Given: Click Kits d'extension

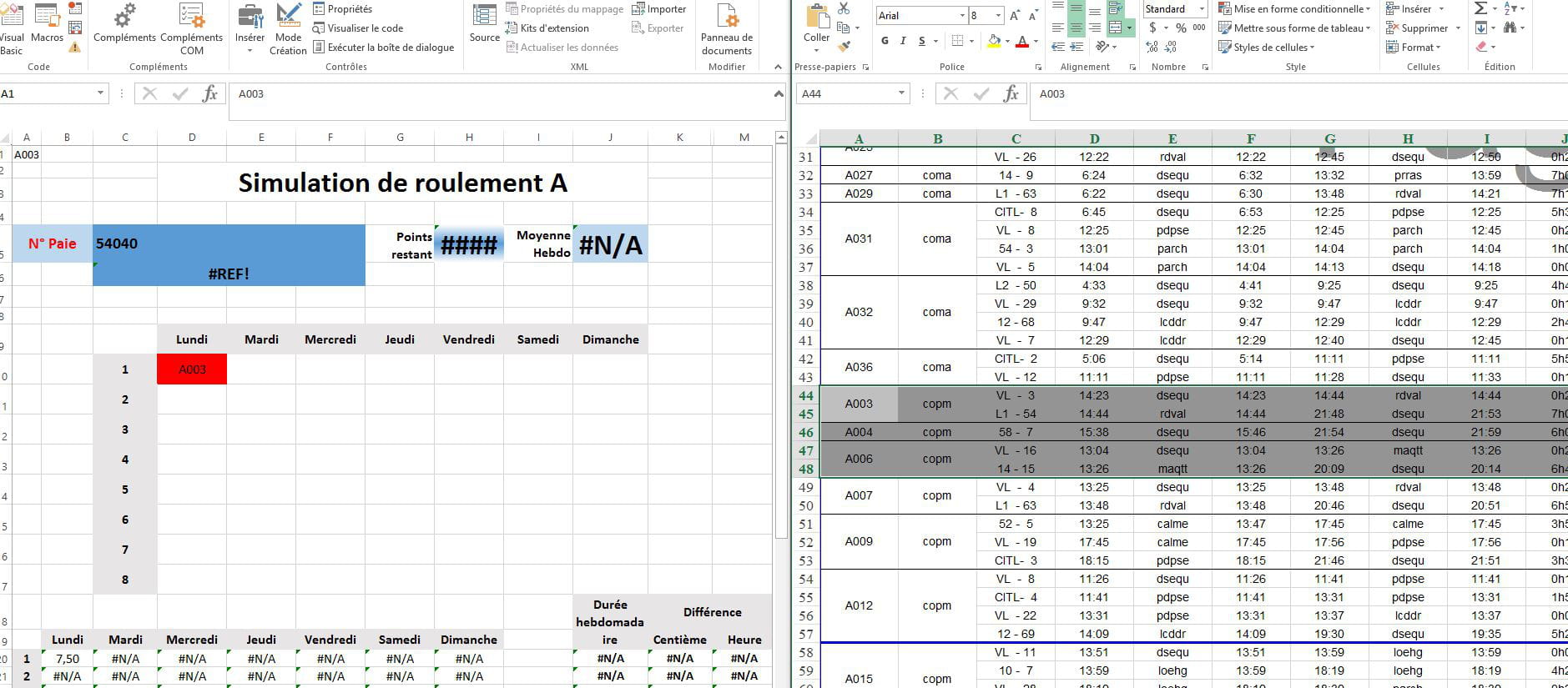Looking at the screenshot, I should pyautogui.click(x=547, y=28).
